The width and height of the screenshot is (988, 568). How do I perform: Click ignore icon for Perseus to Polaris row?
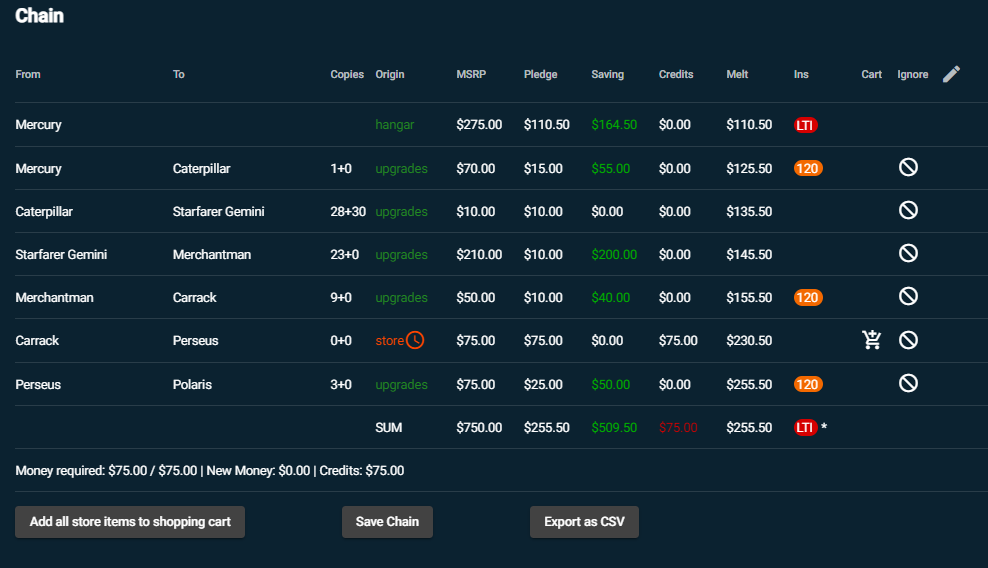908,384
